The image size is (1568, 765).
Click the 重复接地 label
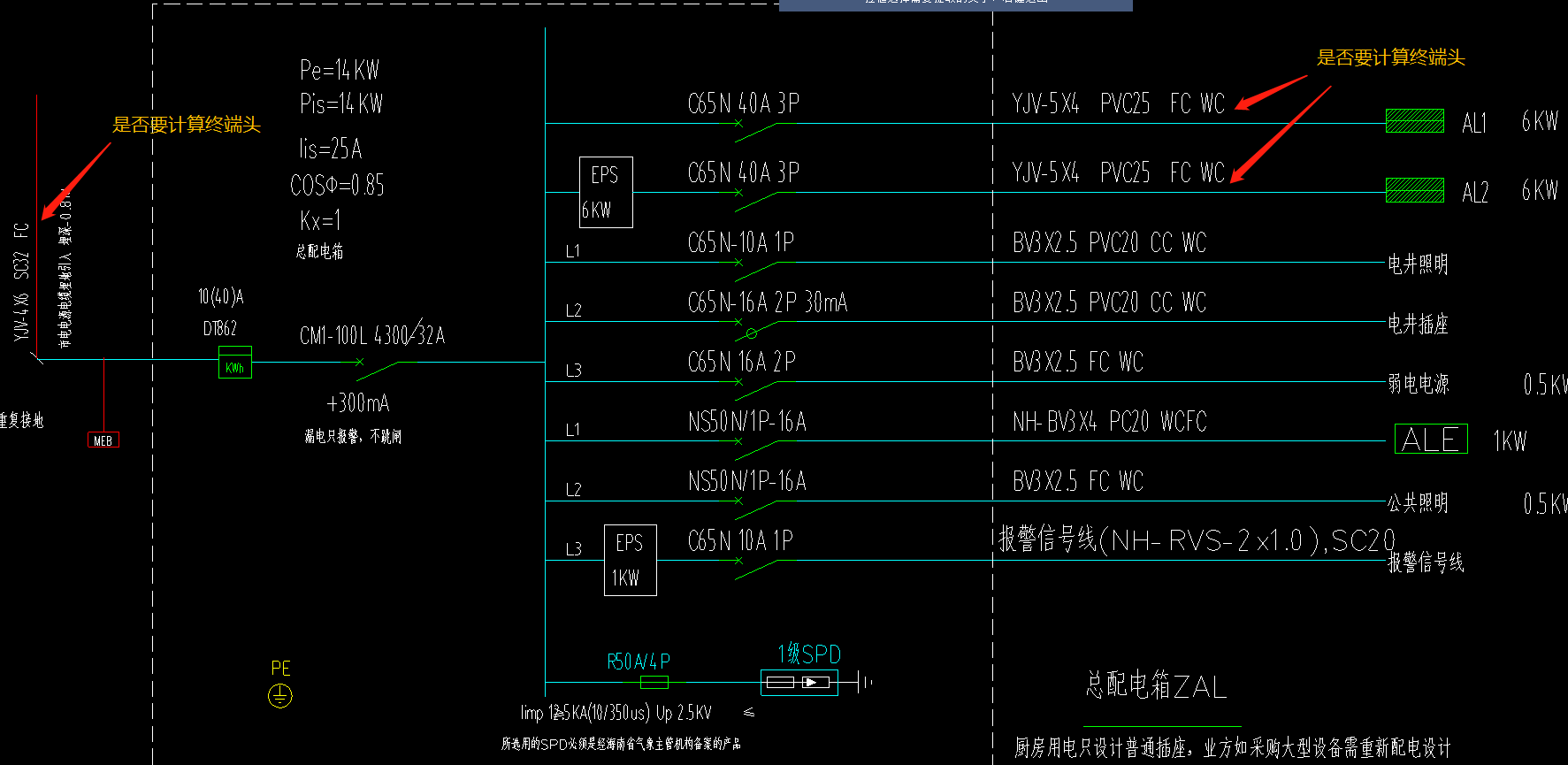tap(21, 420)
